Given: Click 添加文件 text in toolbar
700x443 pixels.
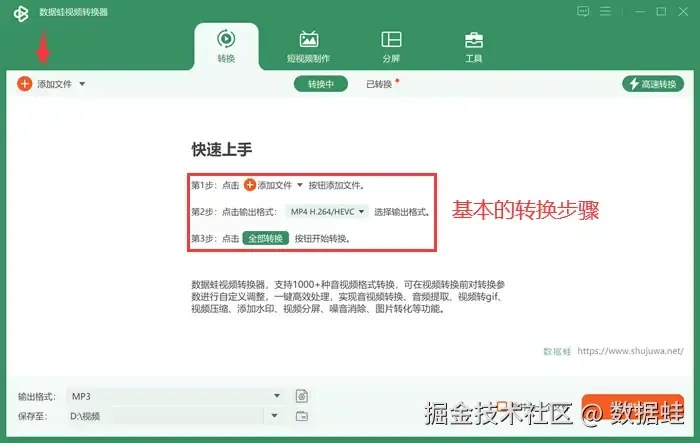Looking at the screenshot, I should pos(54,84).
